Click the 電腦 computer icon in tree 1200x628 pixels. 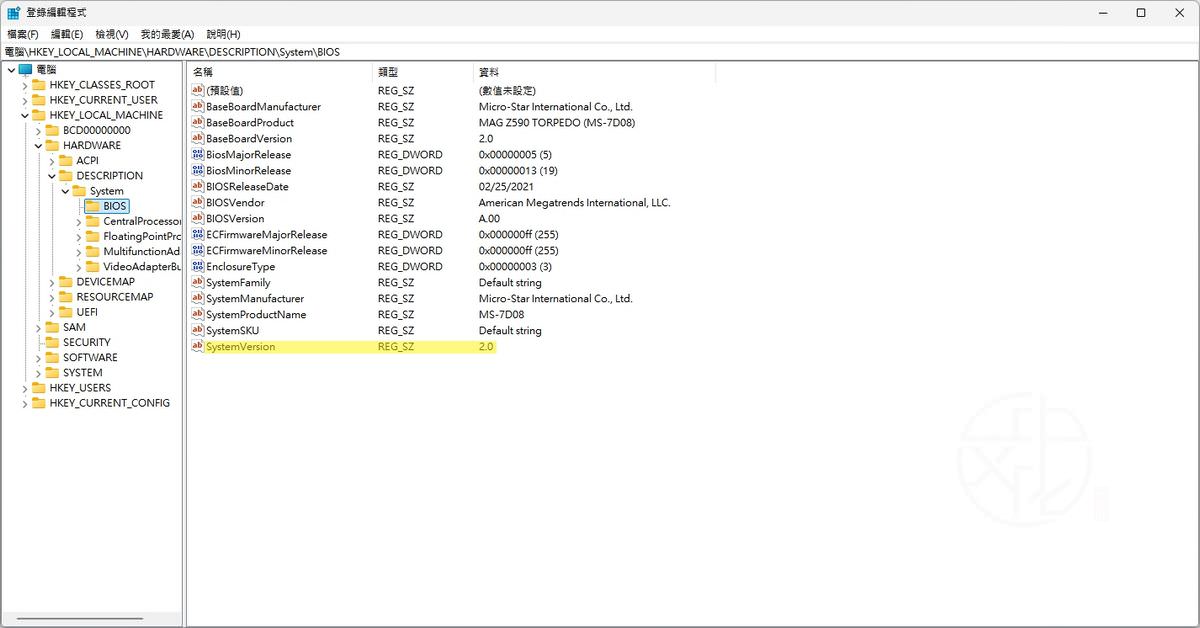(25, 69)
